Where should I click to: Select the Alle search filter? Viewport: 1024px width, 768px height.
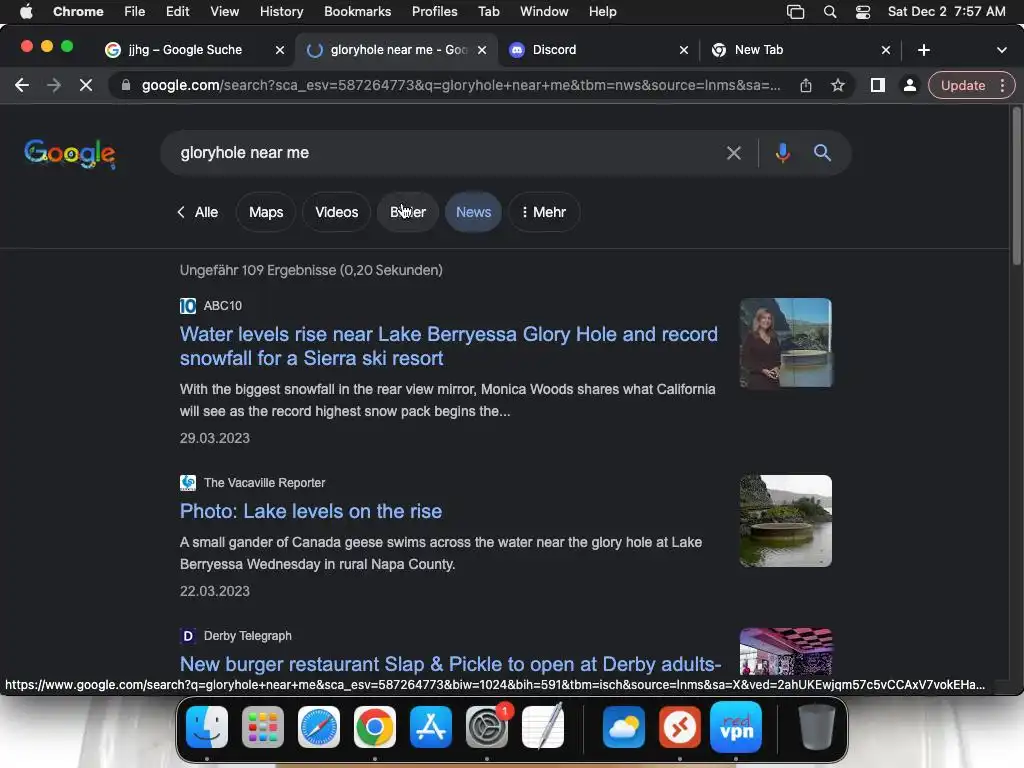point(199,212)
